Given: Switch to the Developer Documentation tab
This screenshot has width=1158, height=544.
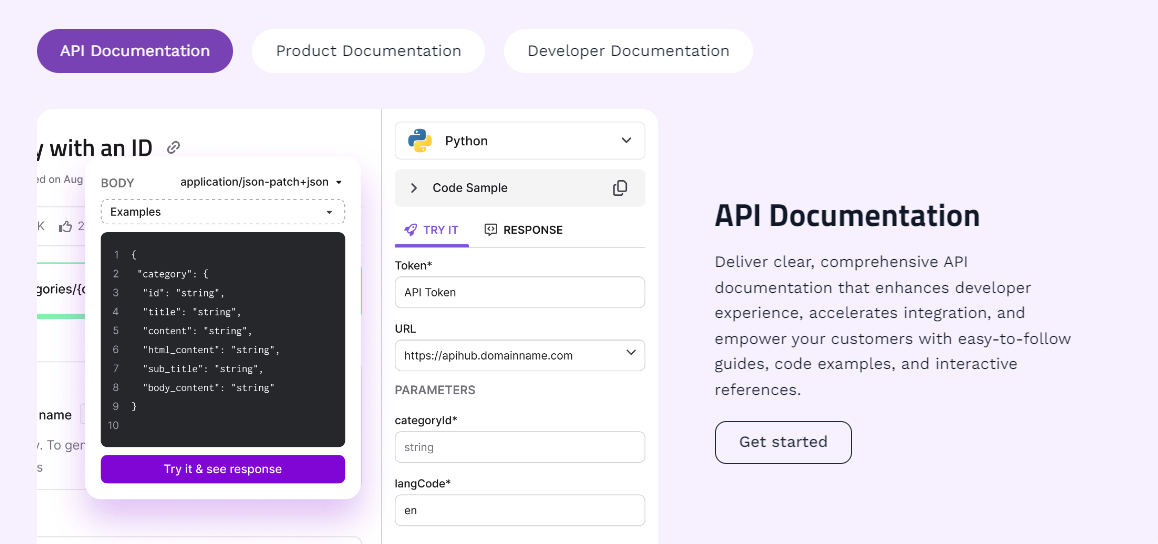Looking at the screenshot, I should pyautogui.click(x=628, y=51).
